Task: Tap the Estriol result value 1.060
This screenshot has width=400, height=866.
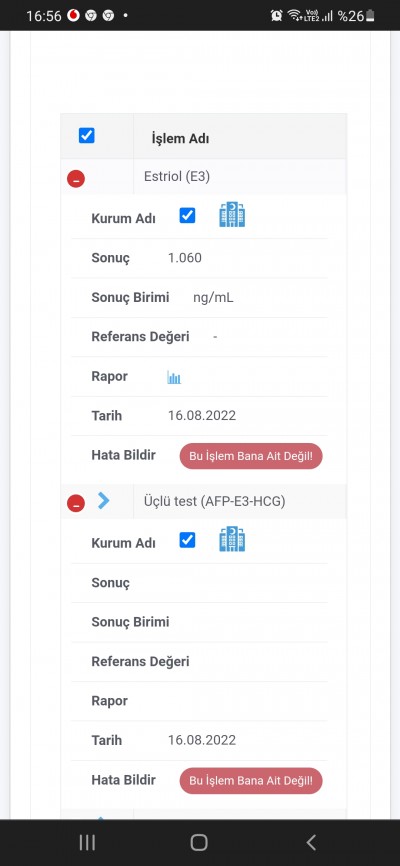Action: click(x=185, y=258)
